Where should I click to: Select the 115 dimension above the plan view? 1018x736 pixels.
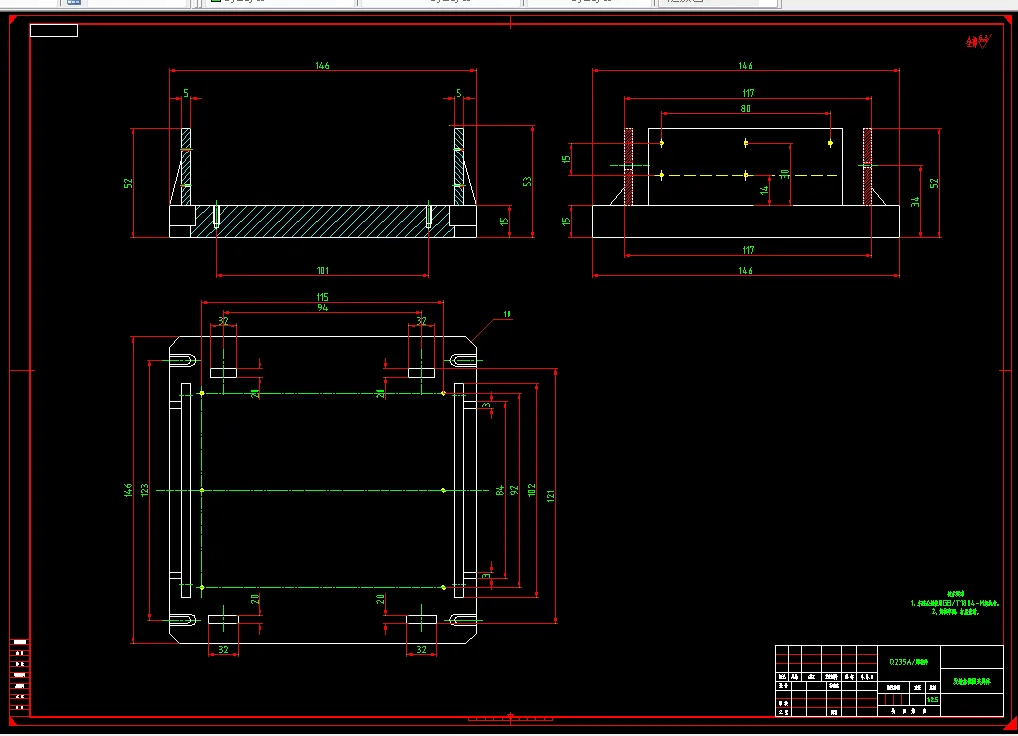pyautogui.click(x=322, y=297)
